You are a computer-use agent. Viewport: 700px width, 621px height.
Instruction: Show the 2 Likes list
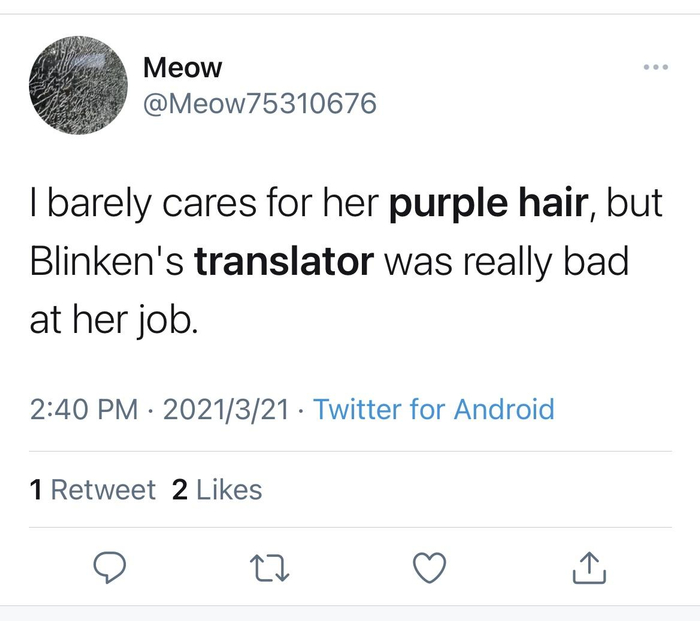217,490
